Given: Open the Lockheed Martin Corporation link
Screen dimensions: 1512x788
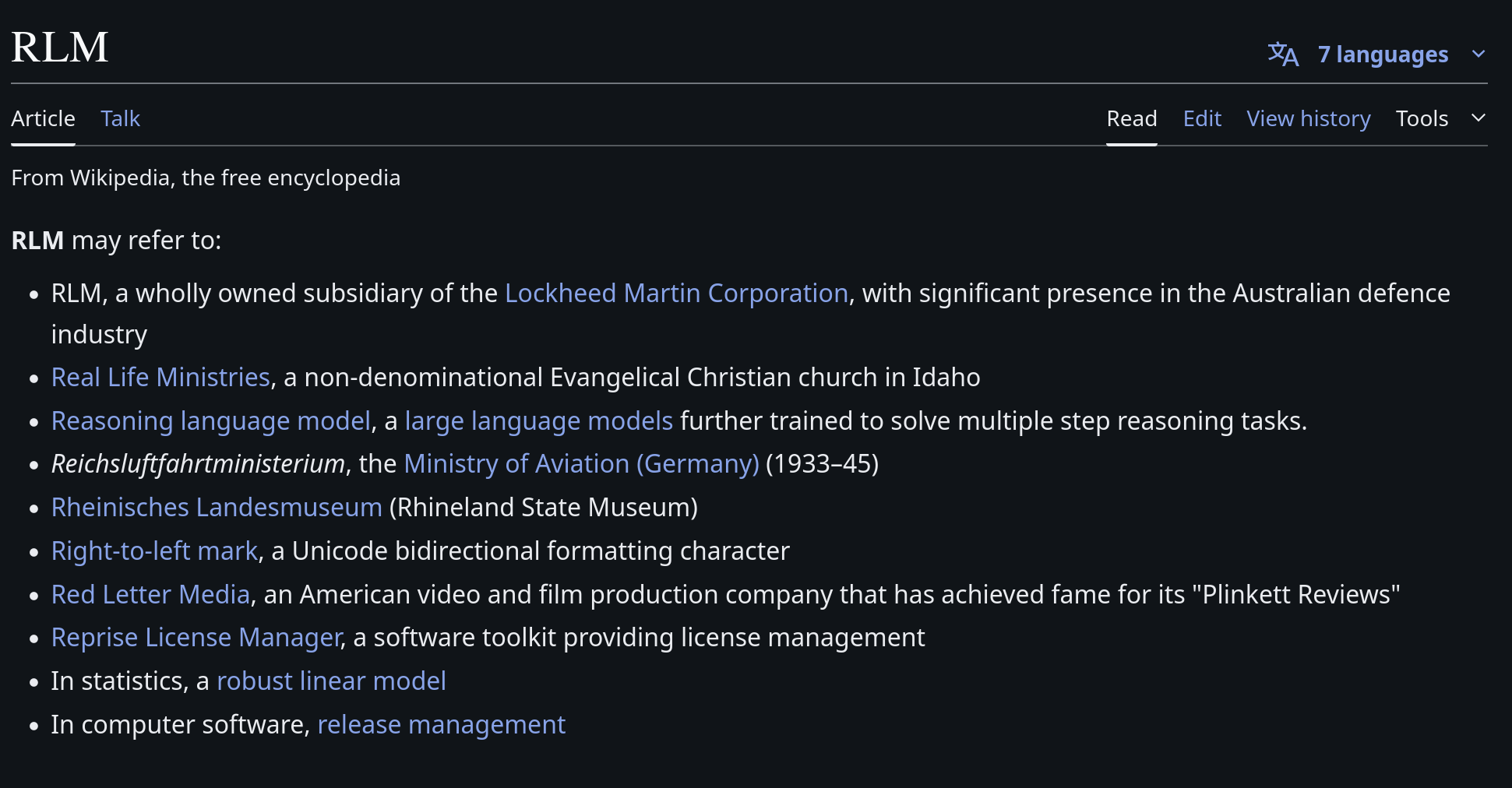Looking at the screenshot, I should (676, 294).
